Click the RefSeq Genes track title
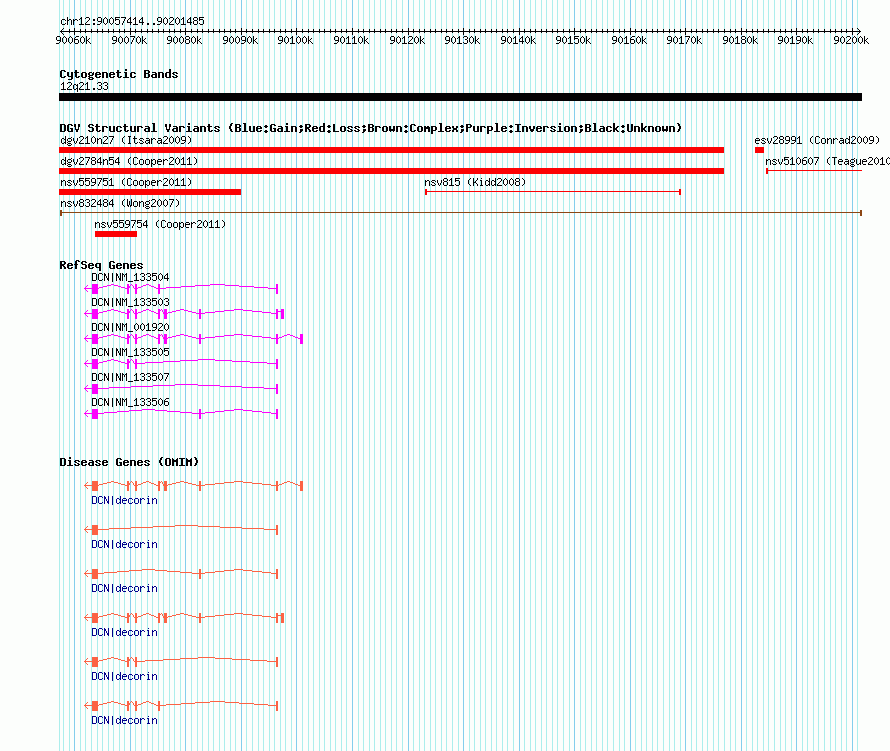 click(x=101, y=265)
